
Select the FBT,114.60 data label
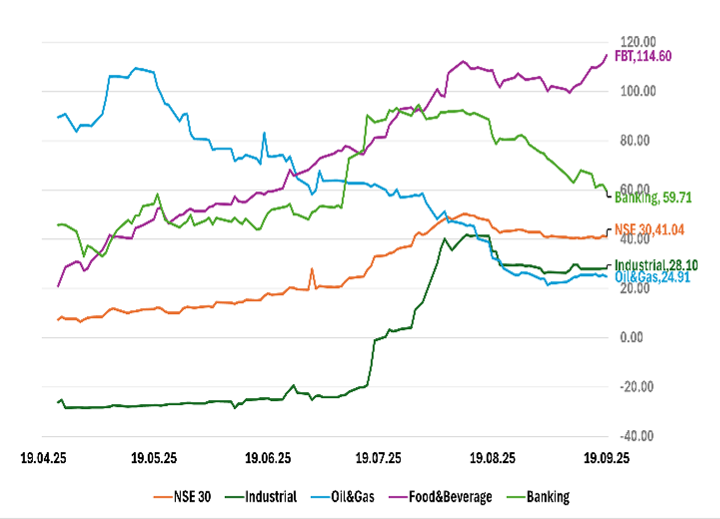click(x=643, y=56)
